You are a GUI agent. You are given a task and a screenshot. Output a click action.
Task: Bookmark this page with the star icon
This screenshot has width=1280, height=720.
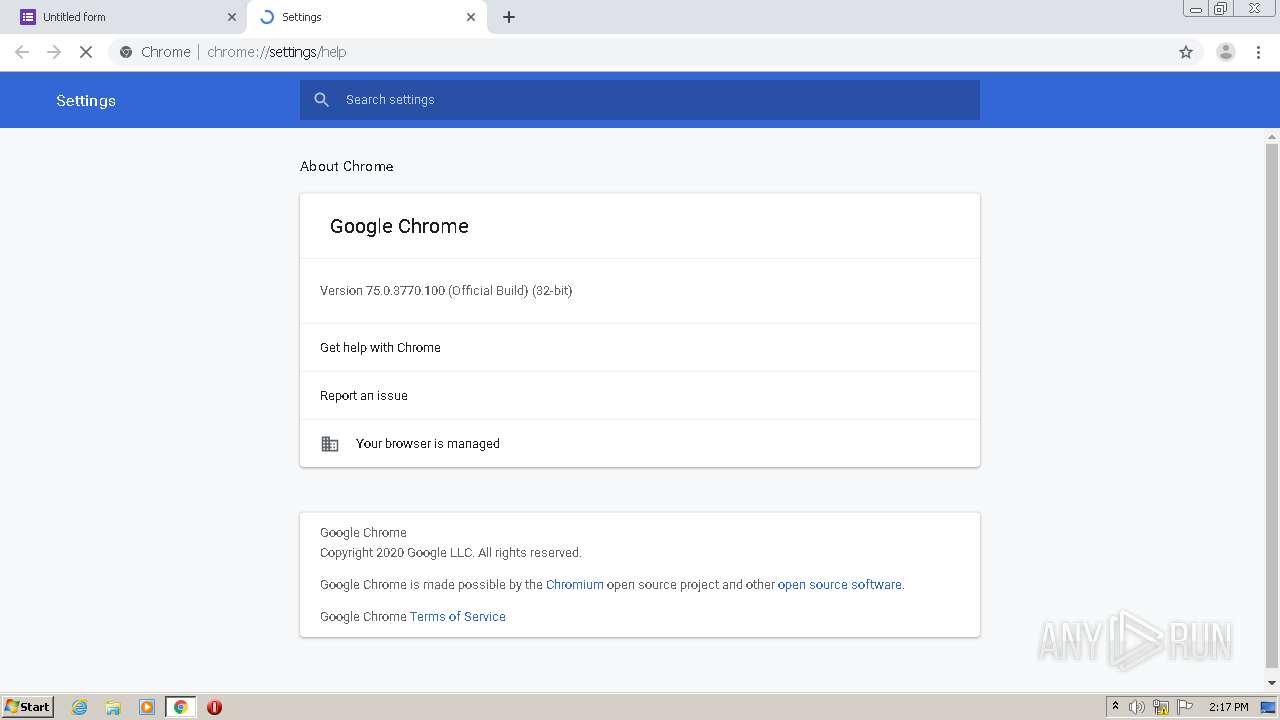tap(1186, 52)
